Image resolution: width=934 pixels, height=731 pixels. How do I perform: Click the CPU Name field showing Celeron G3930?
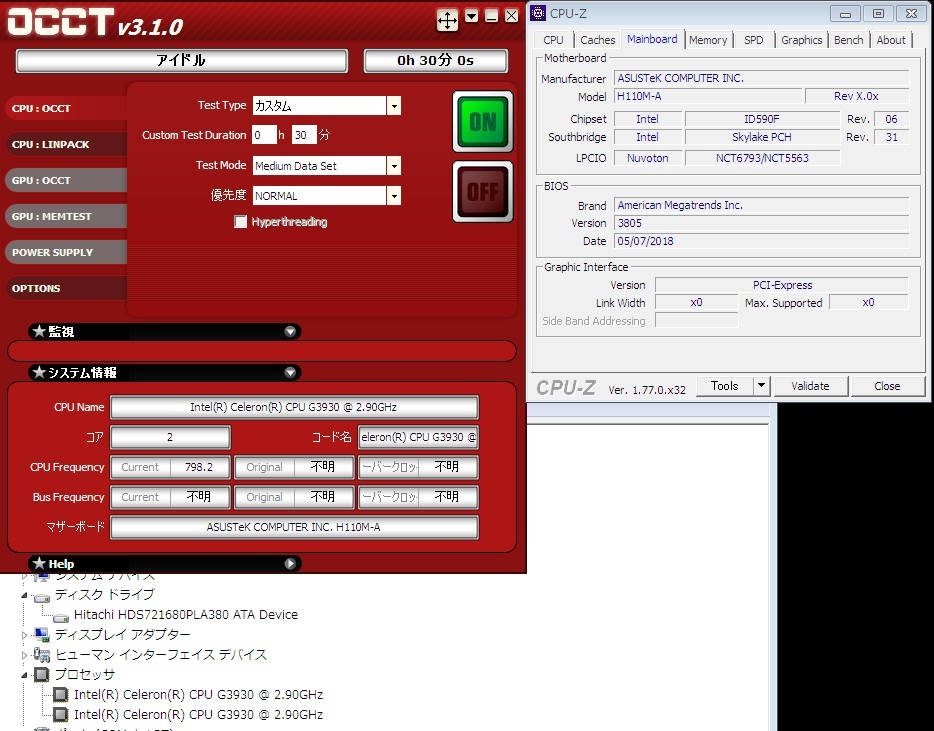294,407
